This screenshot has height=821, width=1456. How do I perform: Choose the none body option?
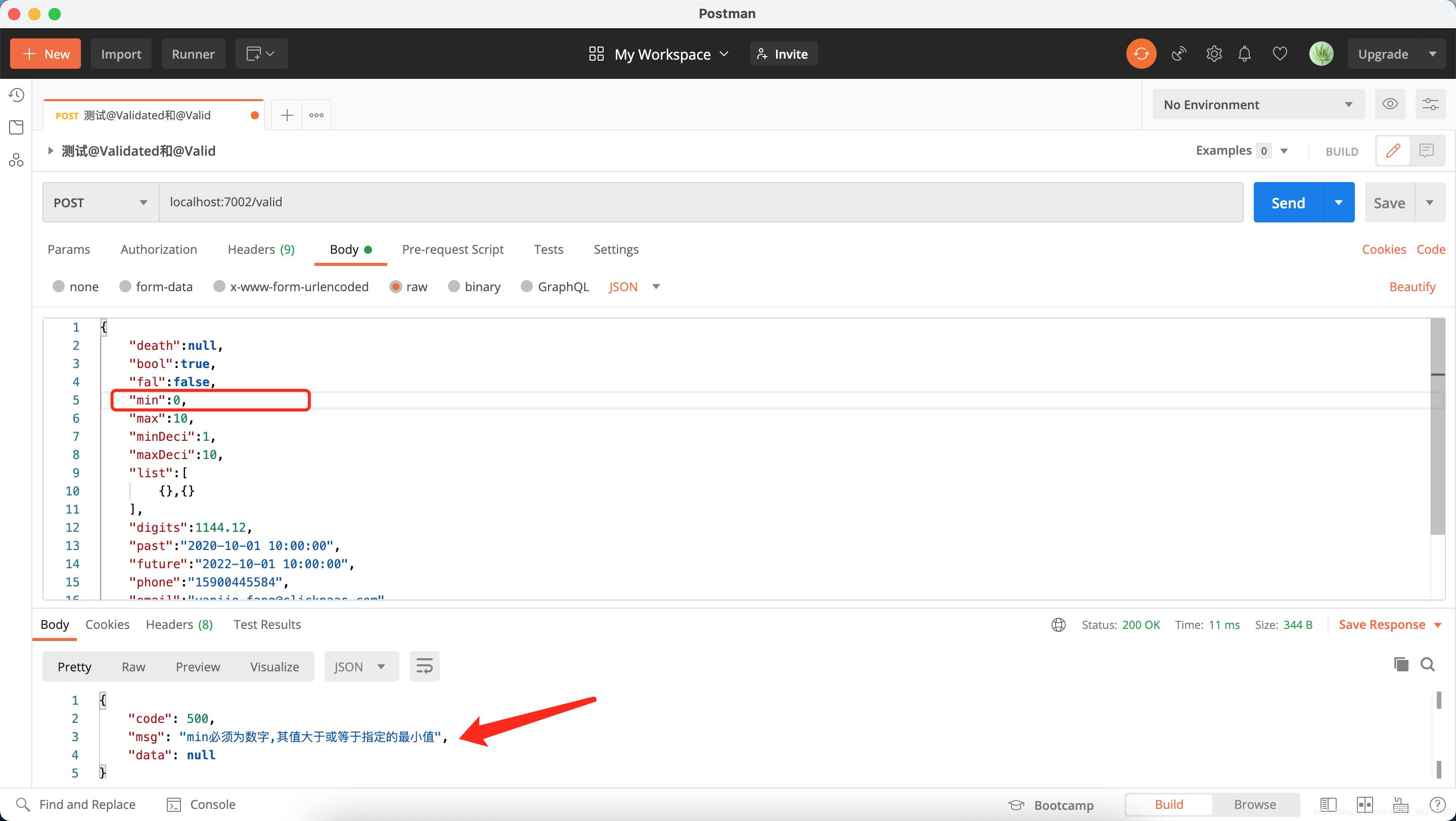(59, 287)
